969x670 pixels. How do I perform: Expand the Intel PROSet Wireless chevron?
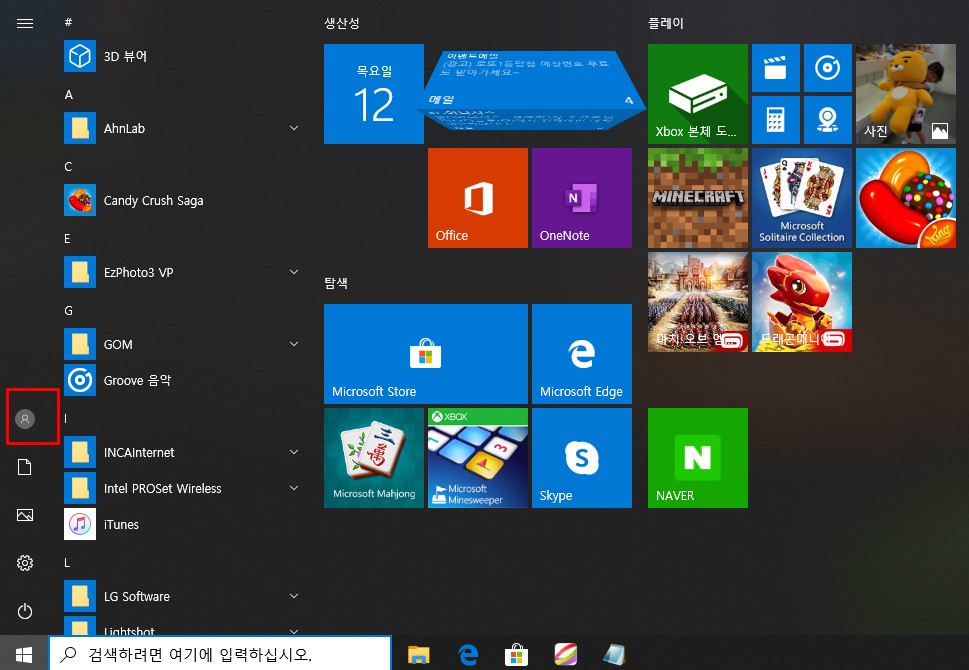tap(294, 488)
